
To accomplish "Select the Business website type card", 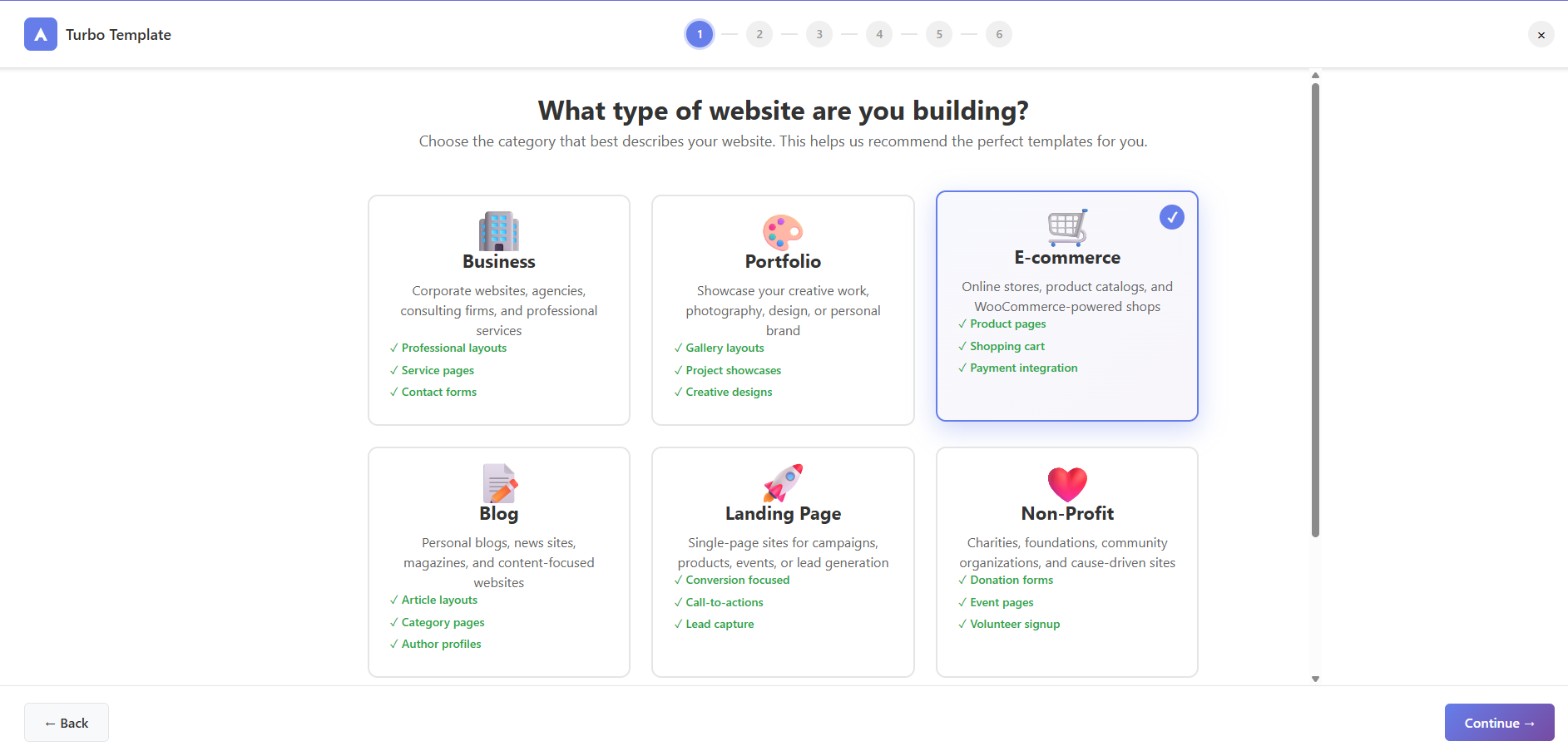I will tap(499, 309).
